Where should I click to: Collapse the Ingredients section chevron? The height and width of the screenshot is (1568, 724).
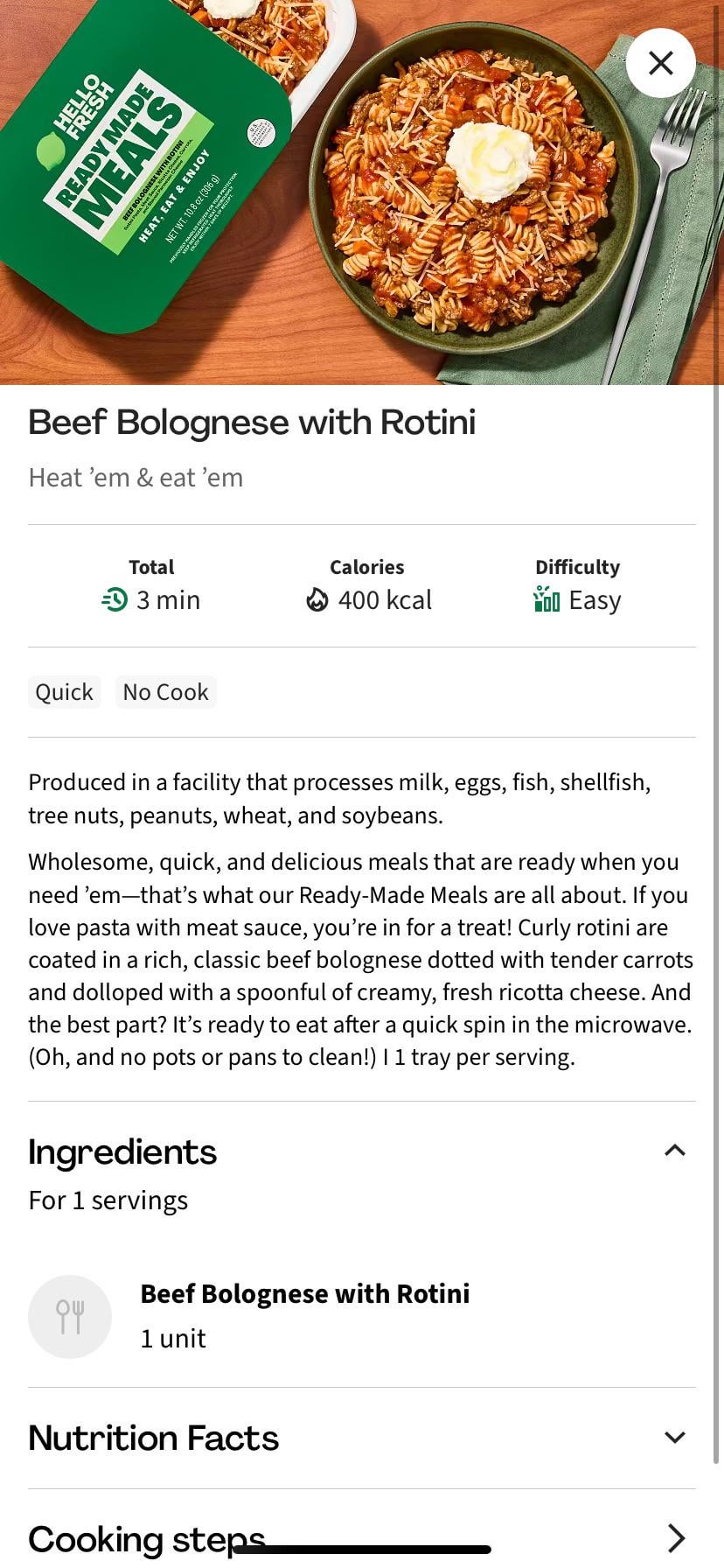(x=675, y=1151)
